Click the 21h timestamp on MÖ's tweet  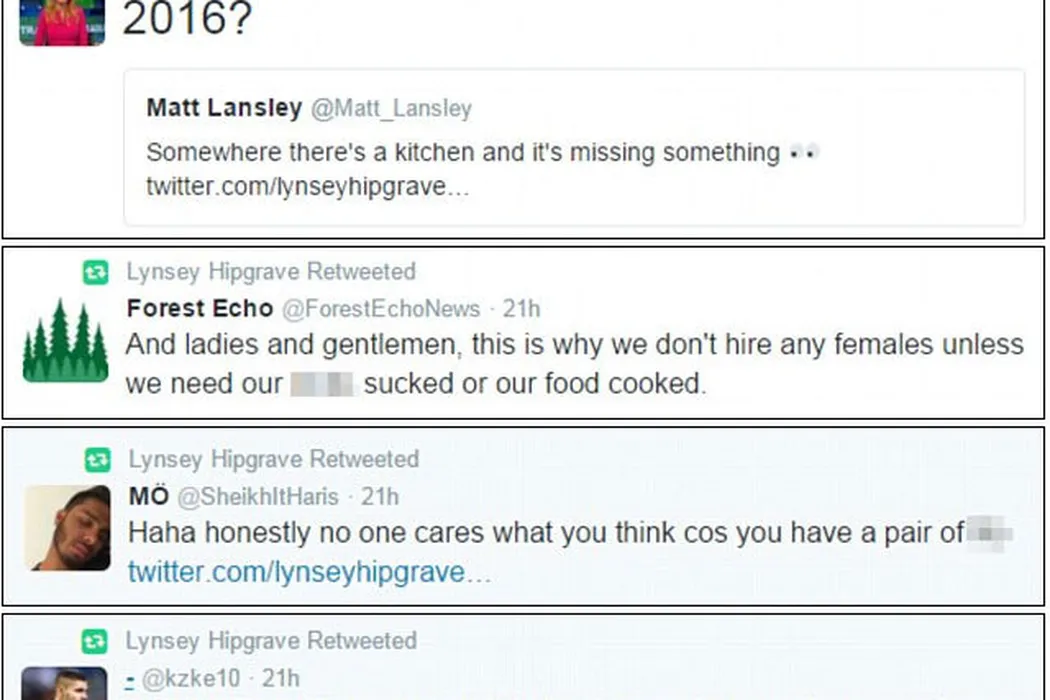coord(379,496)
